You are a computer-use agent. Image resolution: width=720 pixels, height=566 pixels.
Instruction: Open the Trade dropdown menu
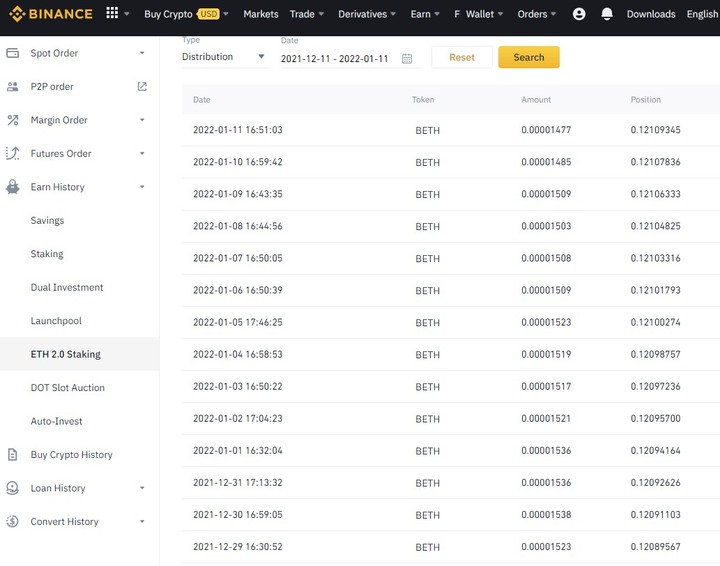pyautogui.click(x=307, y=14)
